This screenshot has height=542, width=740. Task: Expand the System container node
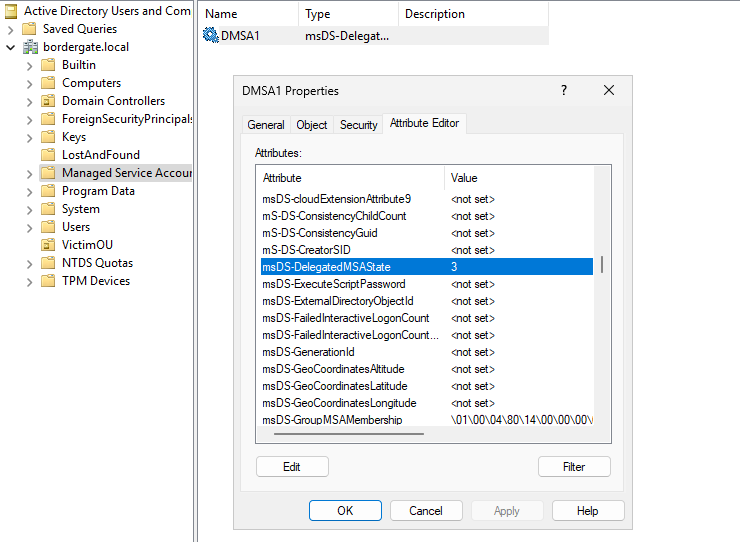(29, 209)
